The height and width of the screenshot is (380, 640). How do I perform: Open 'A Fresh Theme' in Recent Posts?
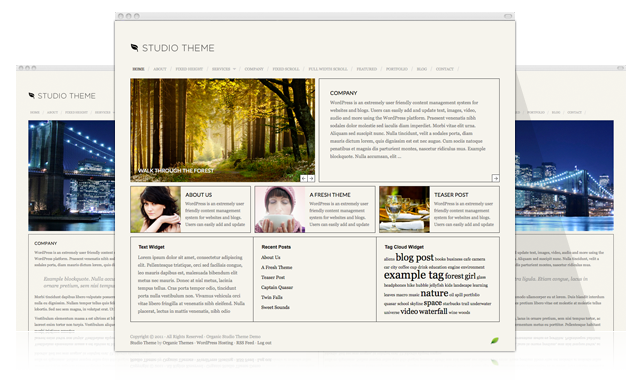[x=276, y=267]
